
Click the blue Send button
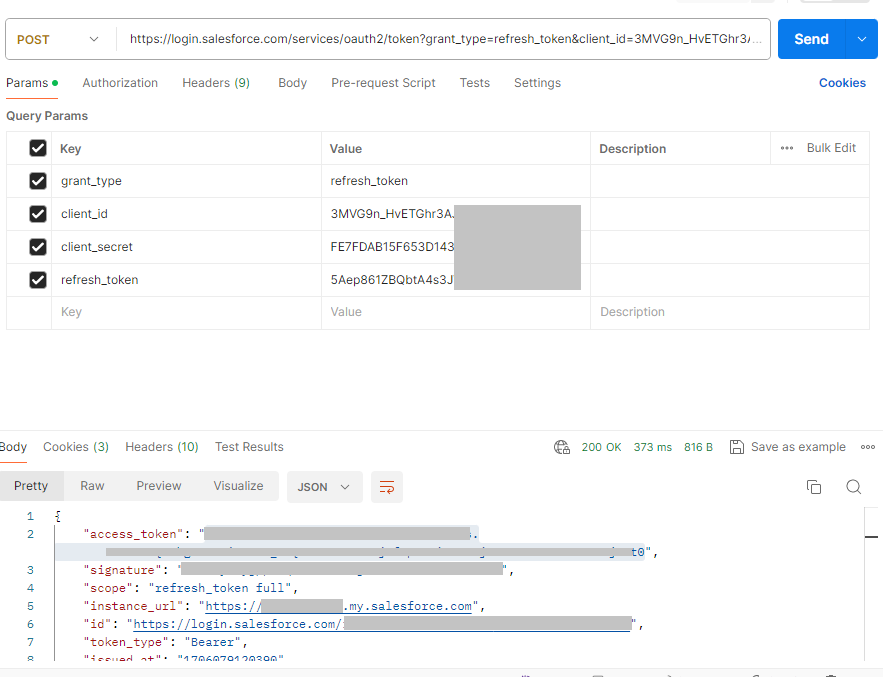(811, 39)
